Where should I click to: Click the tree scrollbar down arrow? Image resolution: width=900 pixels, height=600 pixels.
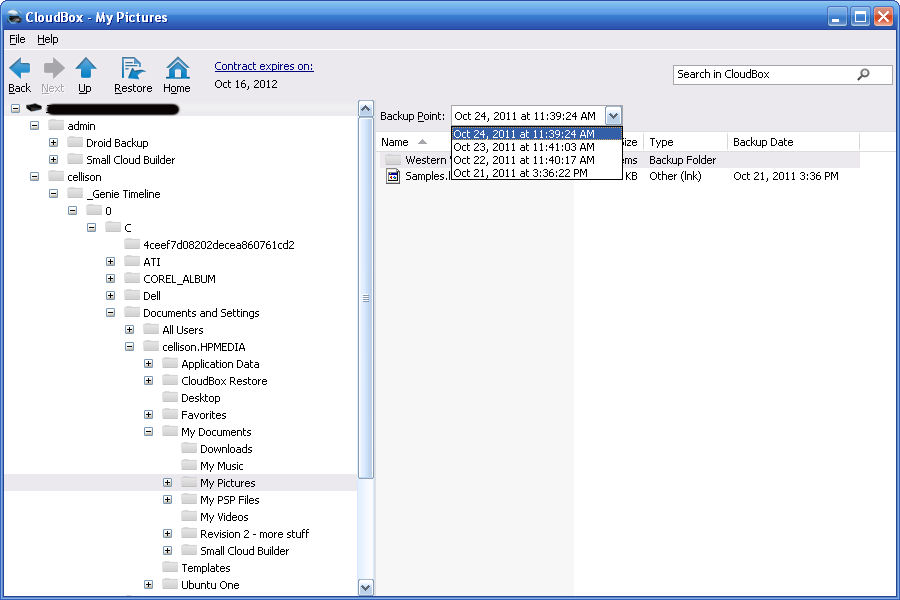366,587
